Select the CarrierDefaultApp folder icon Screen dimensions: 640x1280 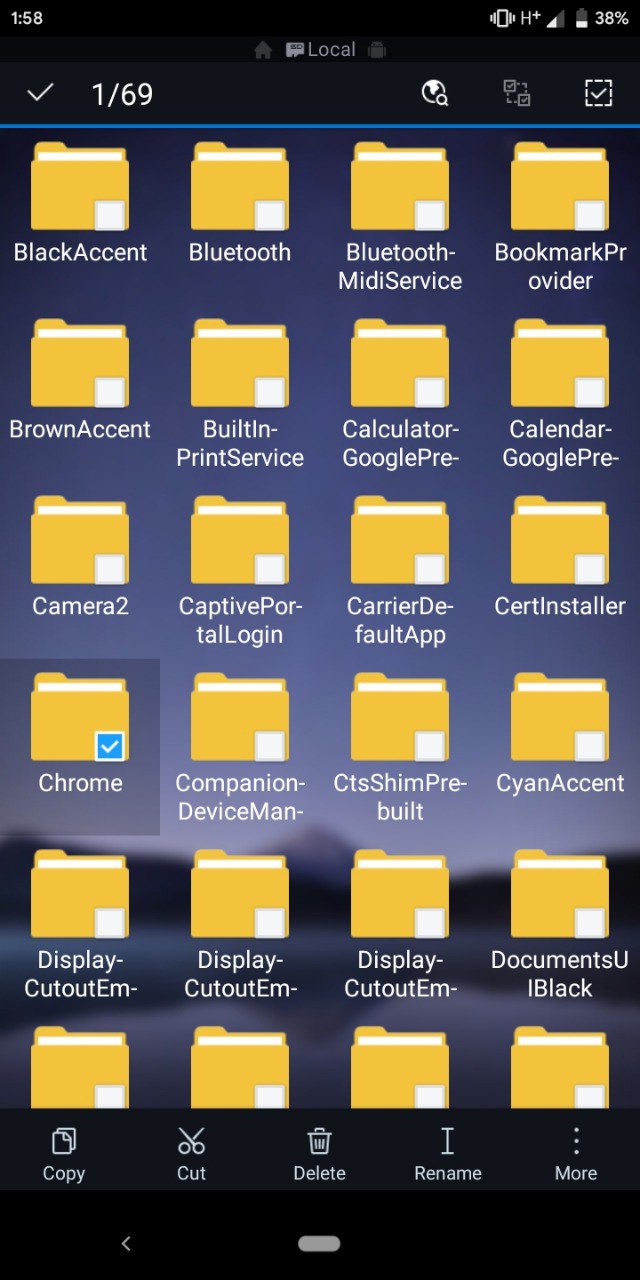[400, 540]
